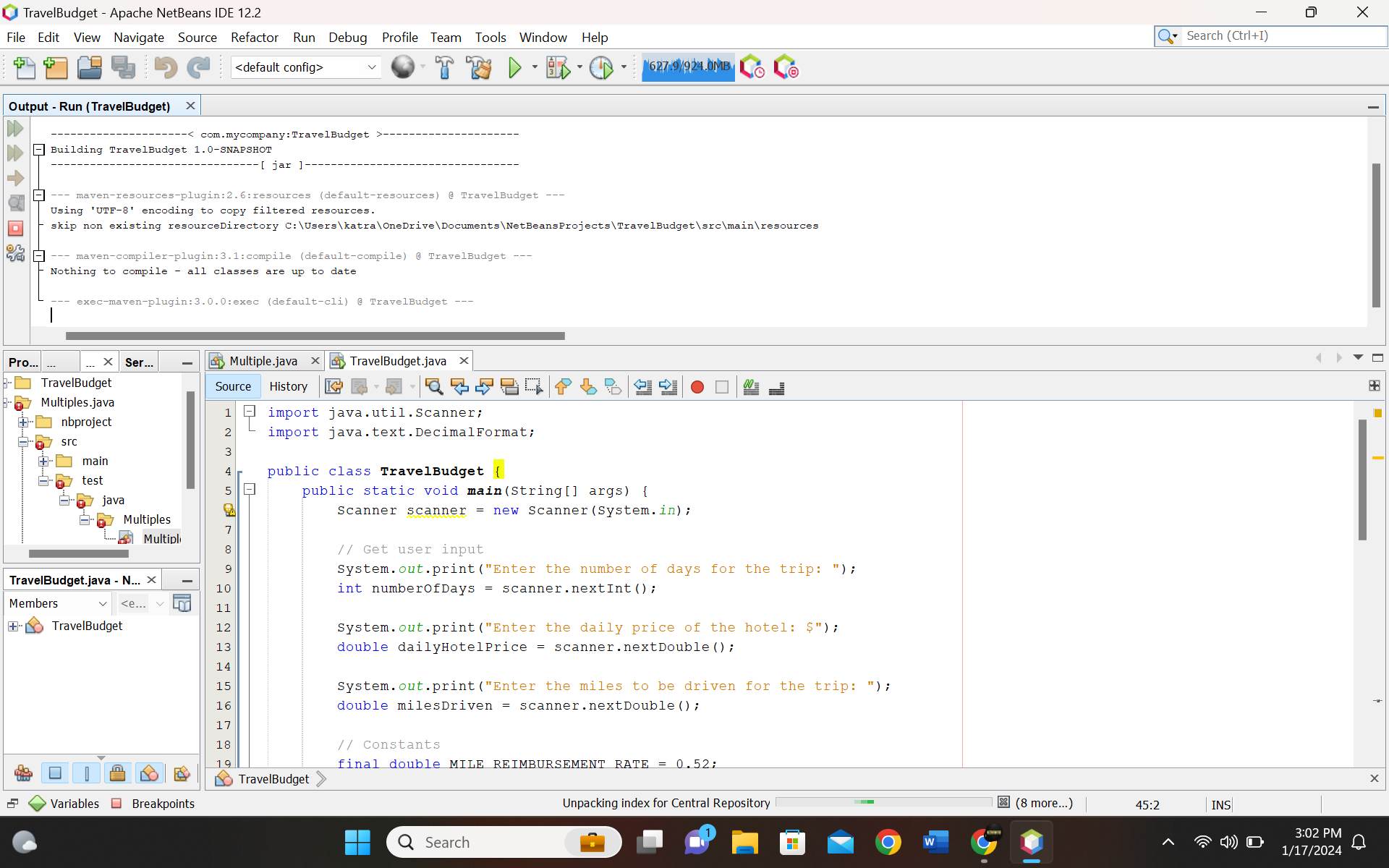Click inside the Search Ctrl+I field
The width and height of the screenshot is (1389, 868).
pos(1273,35)
